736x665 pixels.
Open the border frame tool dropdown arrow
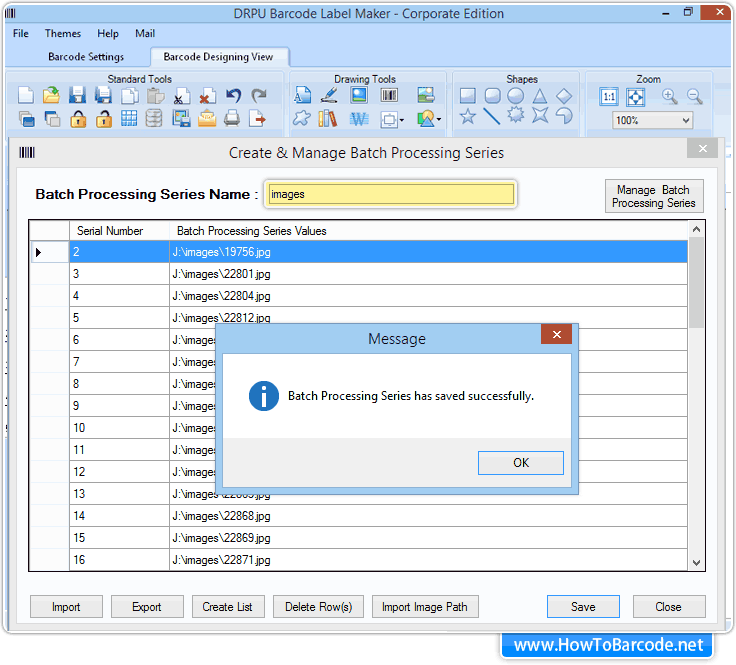[x=402, y=120]
